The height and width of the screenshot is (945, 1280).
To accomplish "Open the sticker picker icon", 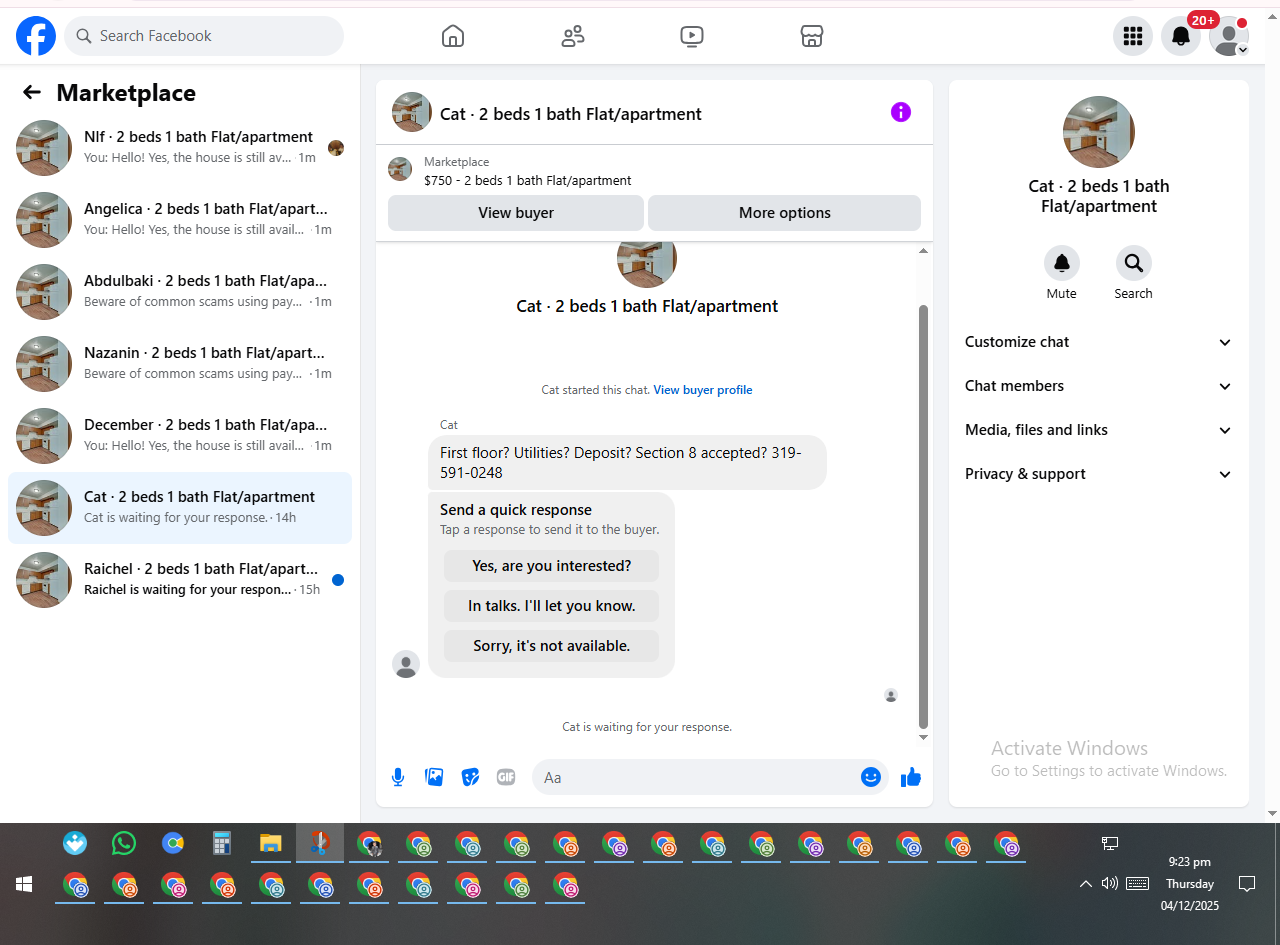I will pyautogui.click(x=470, y=777).
